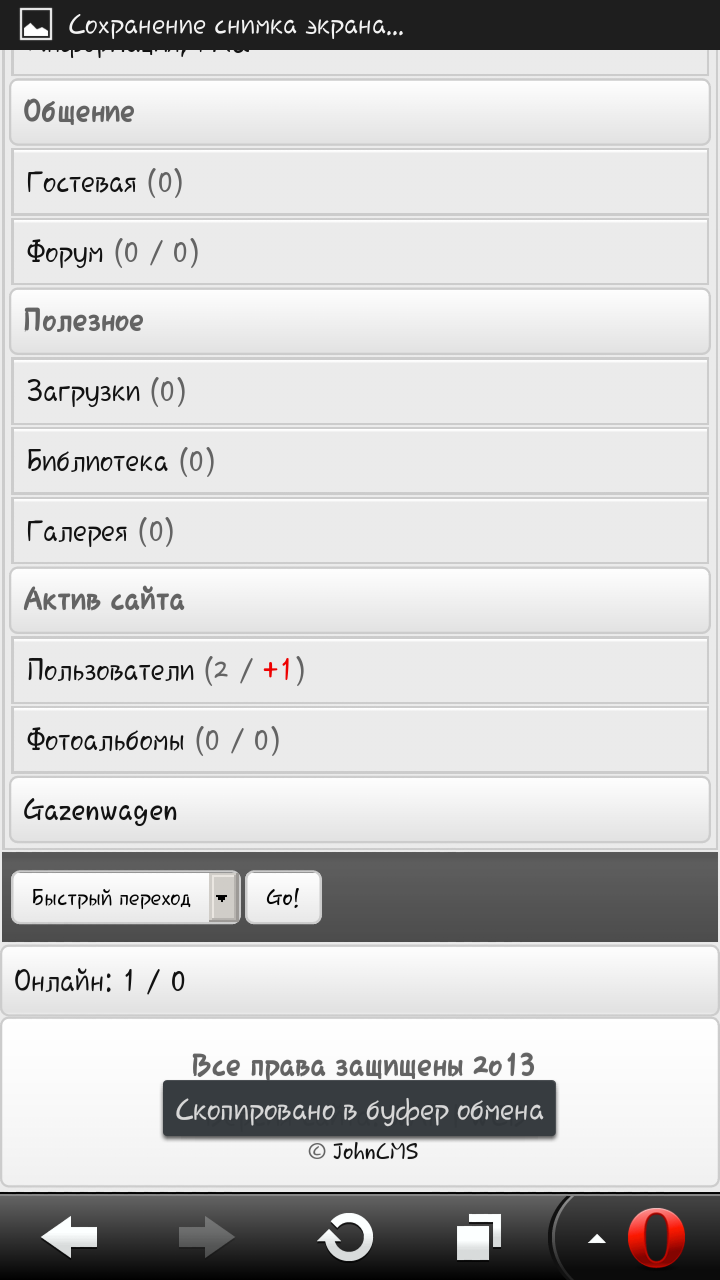Tap the browser back arrow

point(69,1238)
